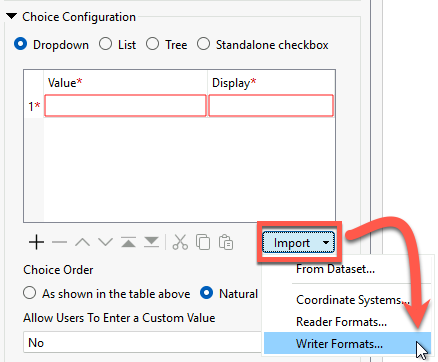This screenshot has height=362, width=438.
Task: Collapse the Choice Configuration section
Action: 12,16
